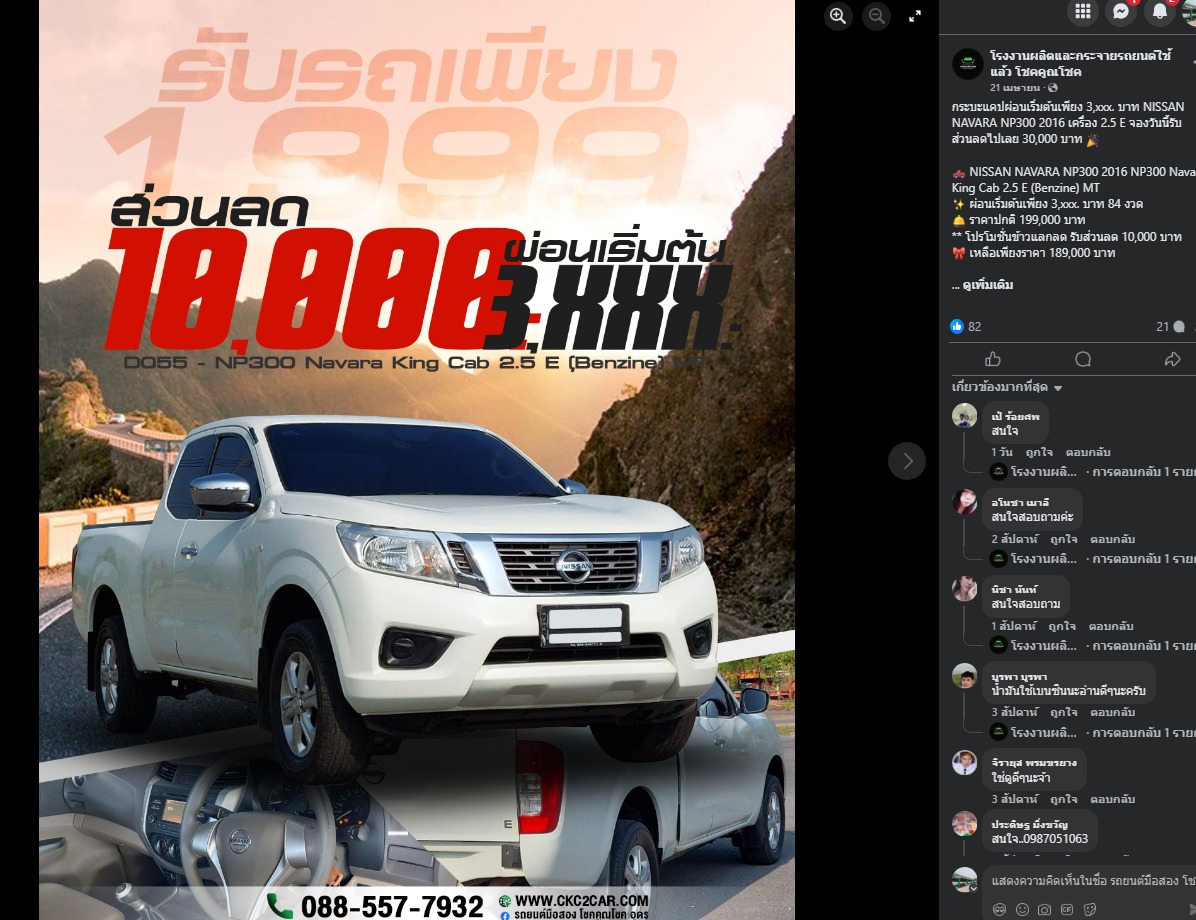
Task: View the 21 comments count
Action: click(x=1170, y=327)
